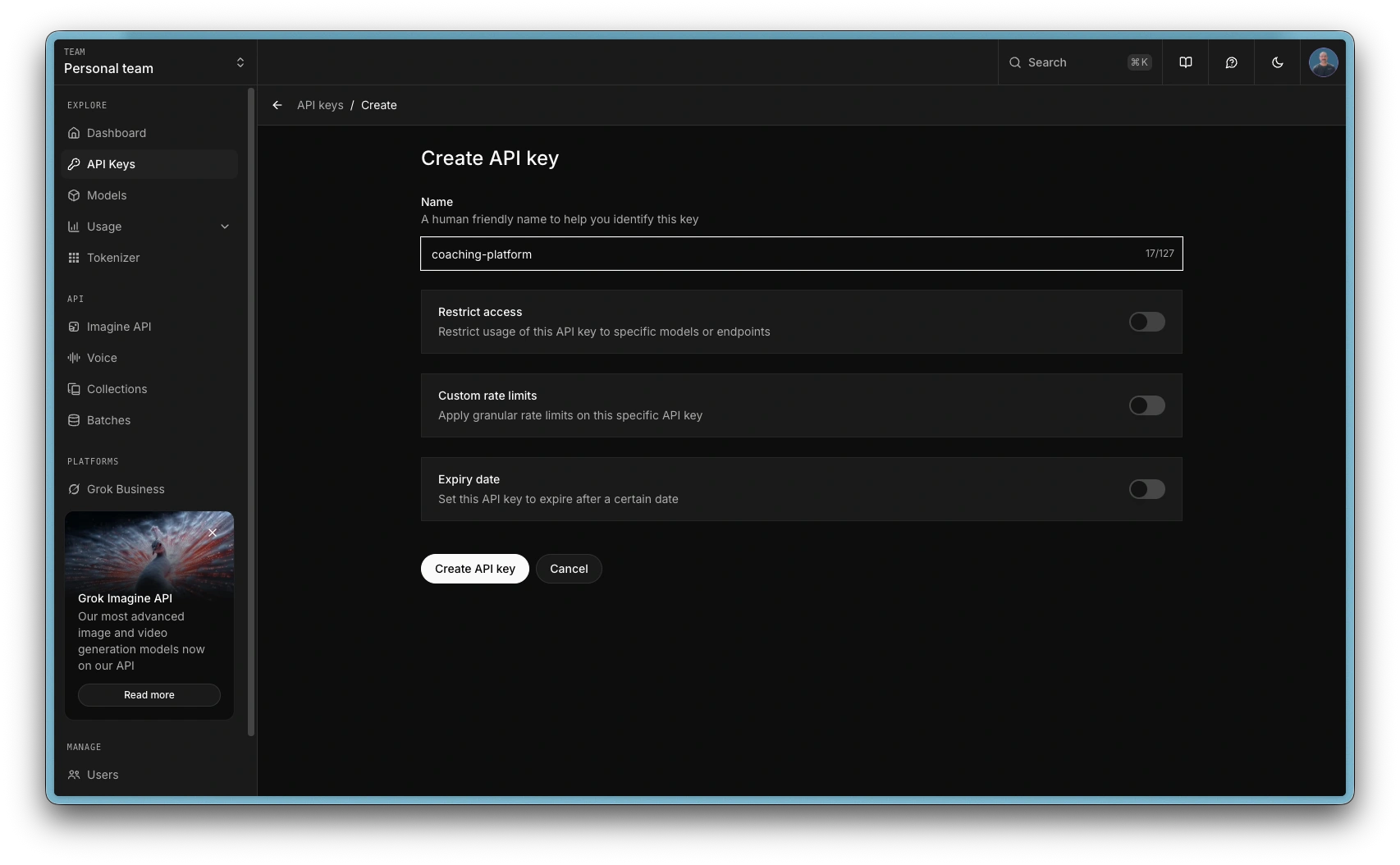Open the help chat bubble icon
This screenshot has width=1400, height=865.
(1231, 62)
